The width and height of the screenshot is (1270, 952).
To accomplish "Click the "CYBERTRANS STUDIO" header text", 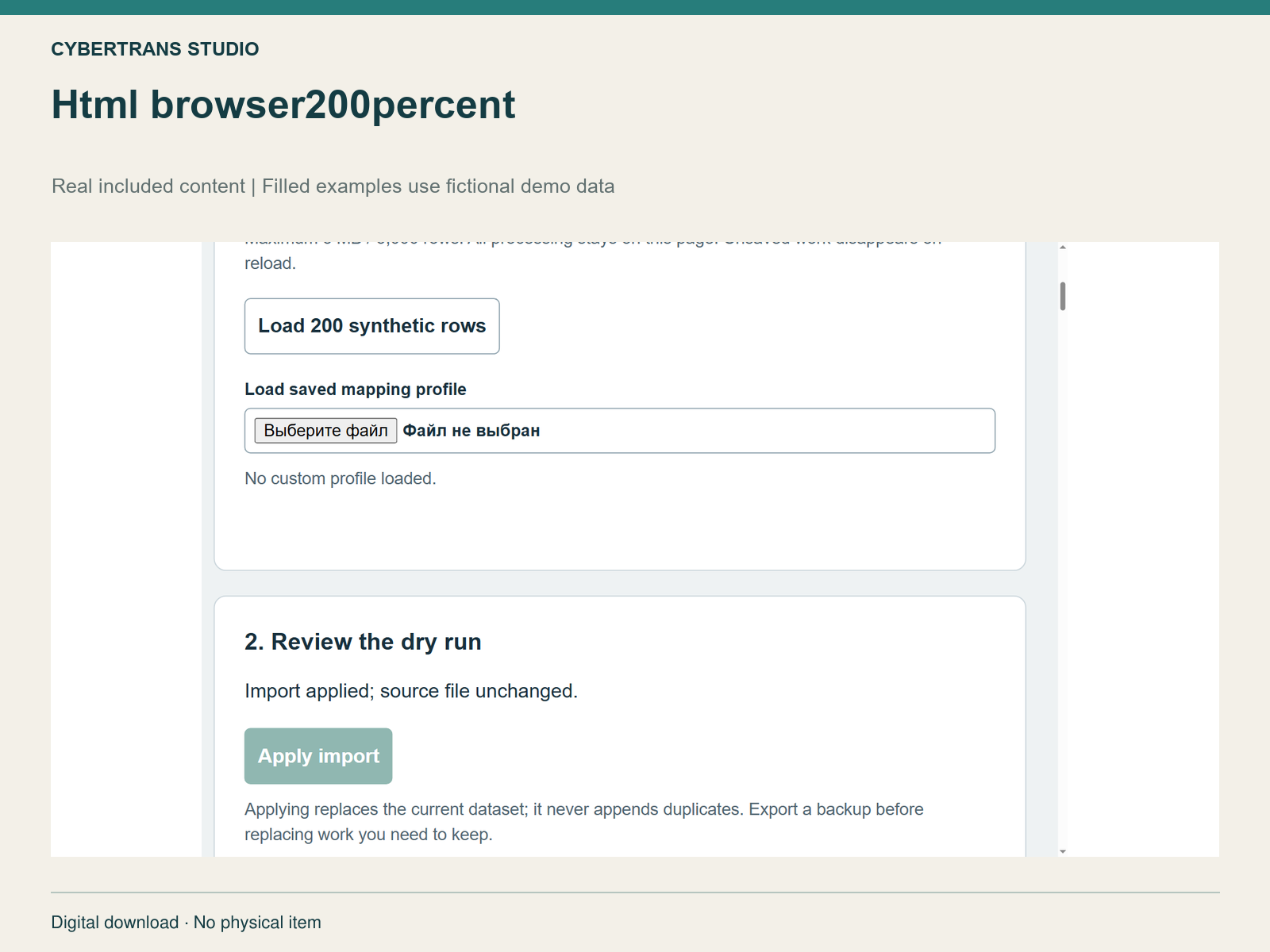I will click(x=155, y=49).
